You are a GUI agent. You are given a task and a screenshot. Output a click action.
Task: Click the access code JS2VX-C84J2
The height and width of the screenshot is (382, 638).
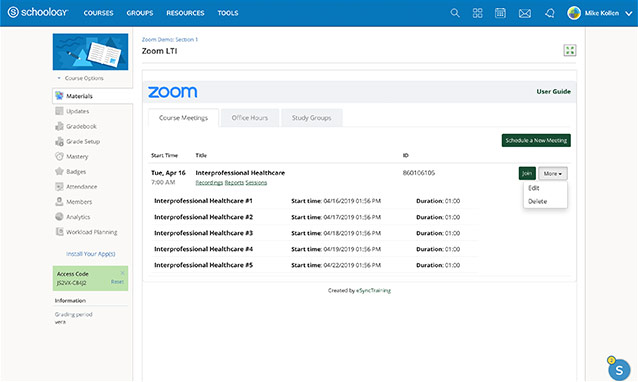pos(71,283)
